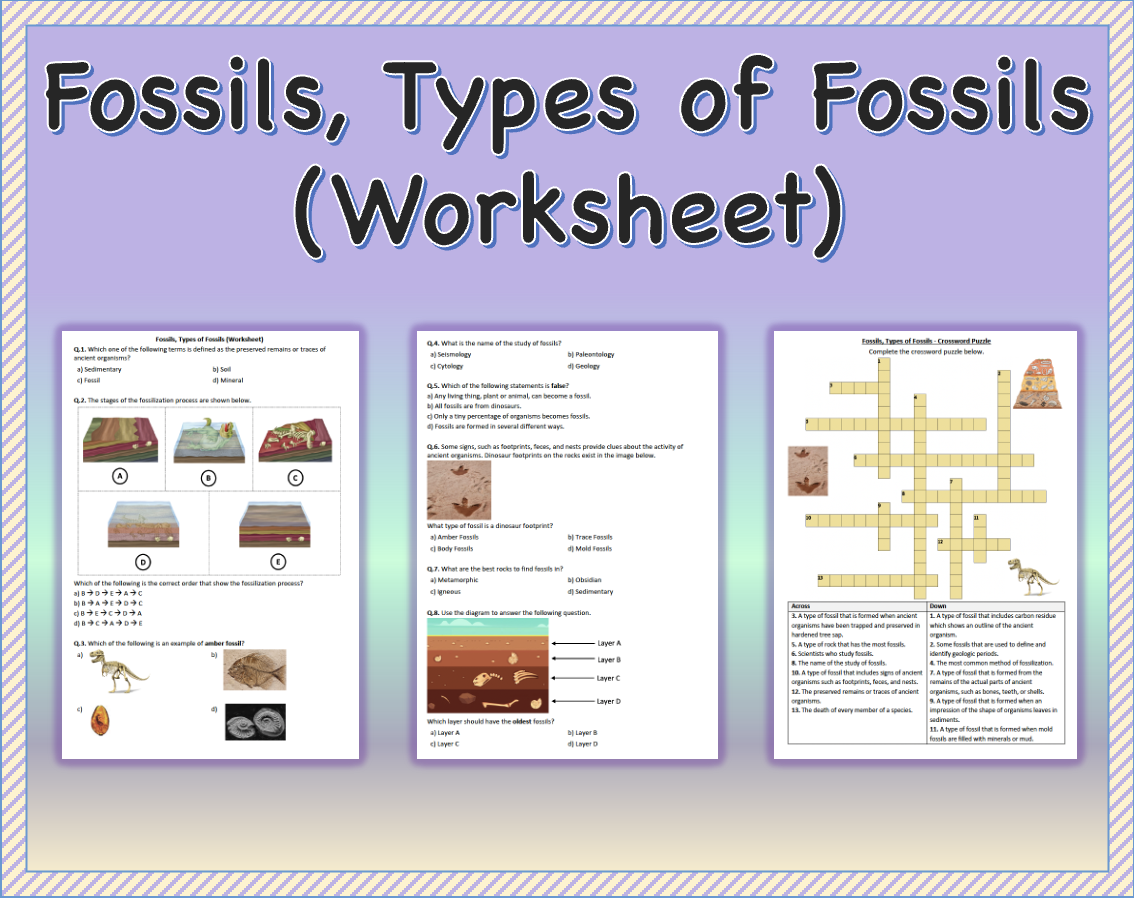Click the ammonite fossil photo in Q.3 option d

tap(258, 722)
